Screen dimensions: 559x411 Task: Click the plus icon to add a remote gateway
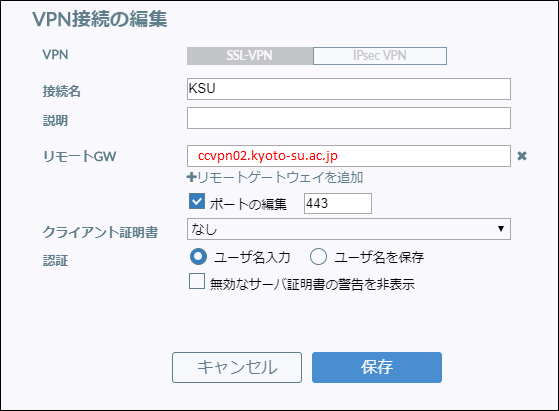[191, 177]
